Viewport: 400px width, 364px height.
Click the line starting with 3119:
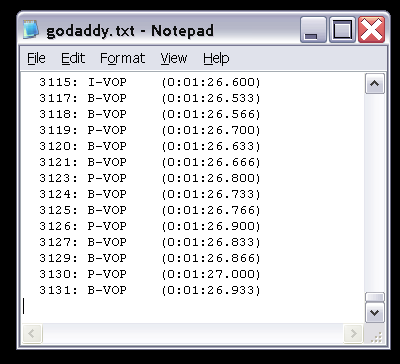coord(149,130)
